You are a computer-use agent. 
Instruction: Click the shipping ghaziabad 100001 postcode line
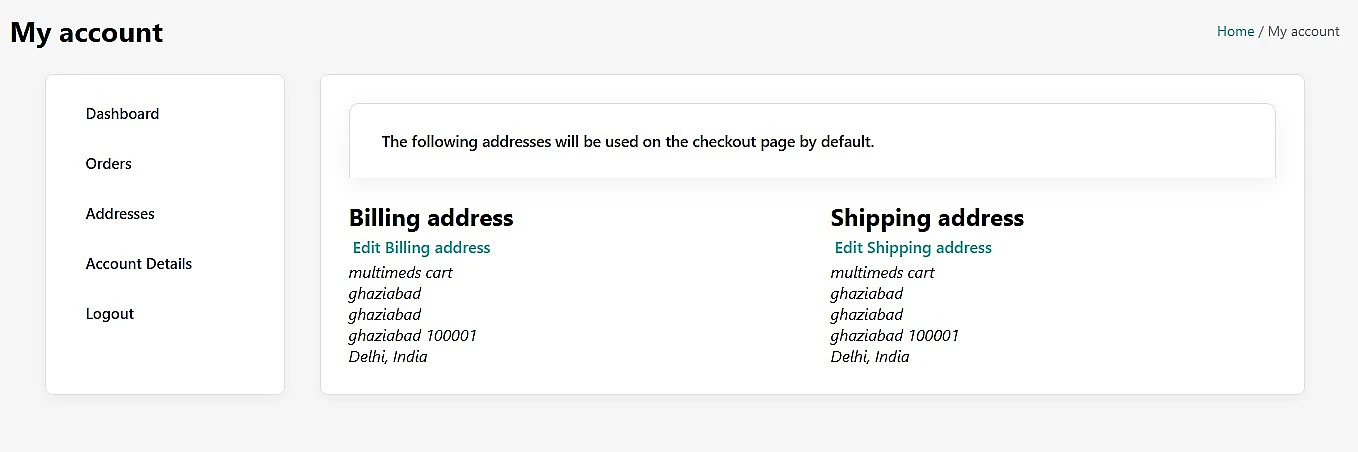coord(894,336)
